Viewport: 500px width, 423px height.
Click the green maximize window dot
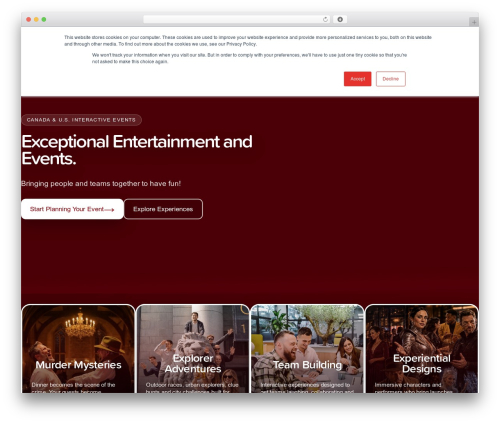pos(44,20)
